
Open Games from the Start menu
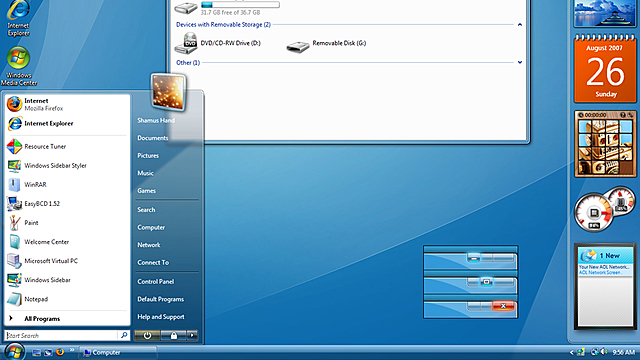pos(146,191)
